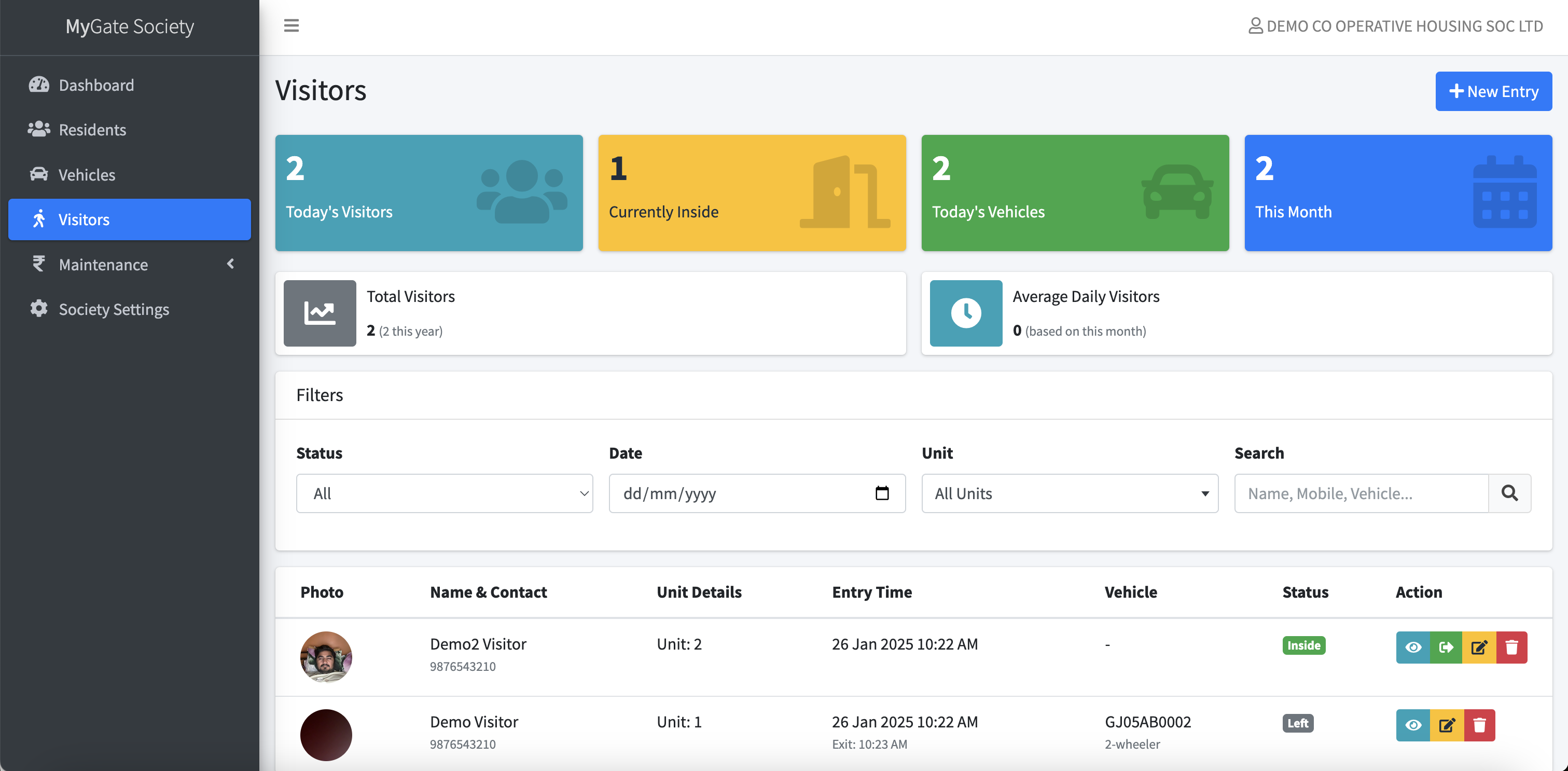Click the Today's Vehicles car icon
Viewport: 1568px width, 771px height.
1177,191
